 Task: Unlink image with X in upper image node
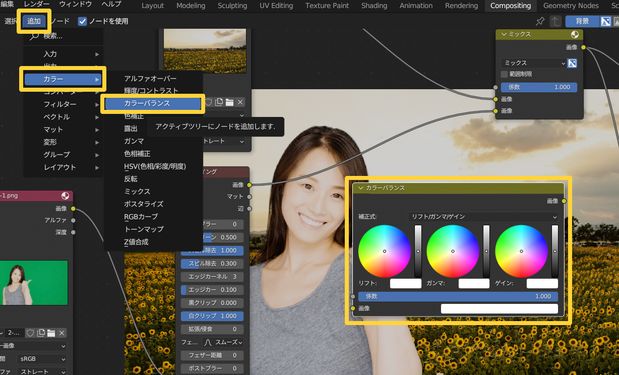tap(240, 103)
